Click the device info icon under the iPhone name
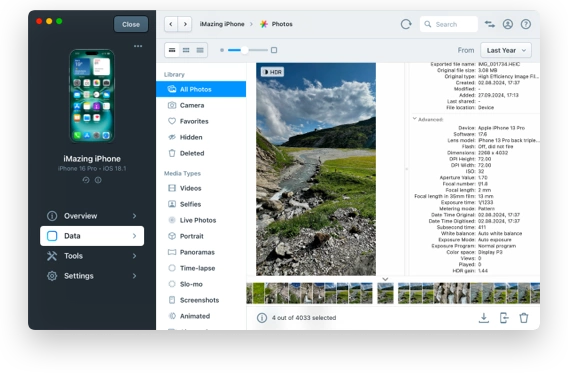Viewport: 568px width, 376px height. coord(98,180)
